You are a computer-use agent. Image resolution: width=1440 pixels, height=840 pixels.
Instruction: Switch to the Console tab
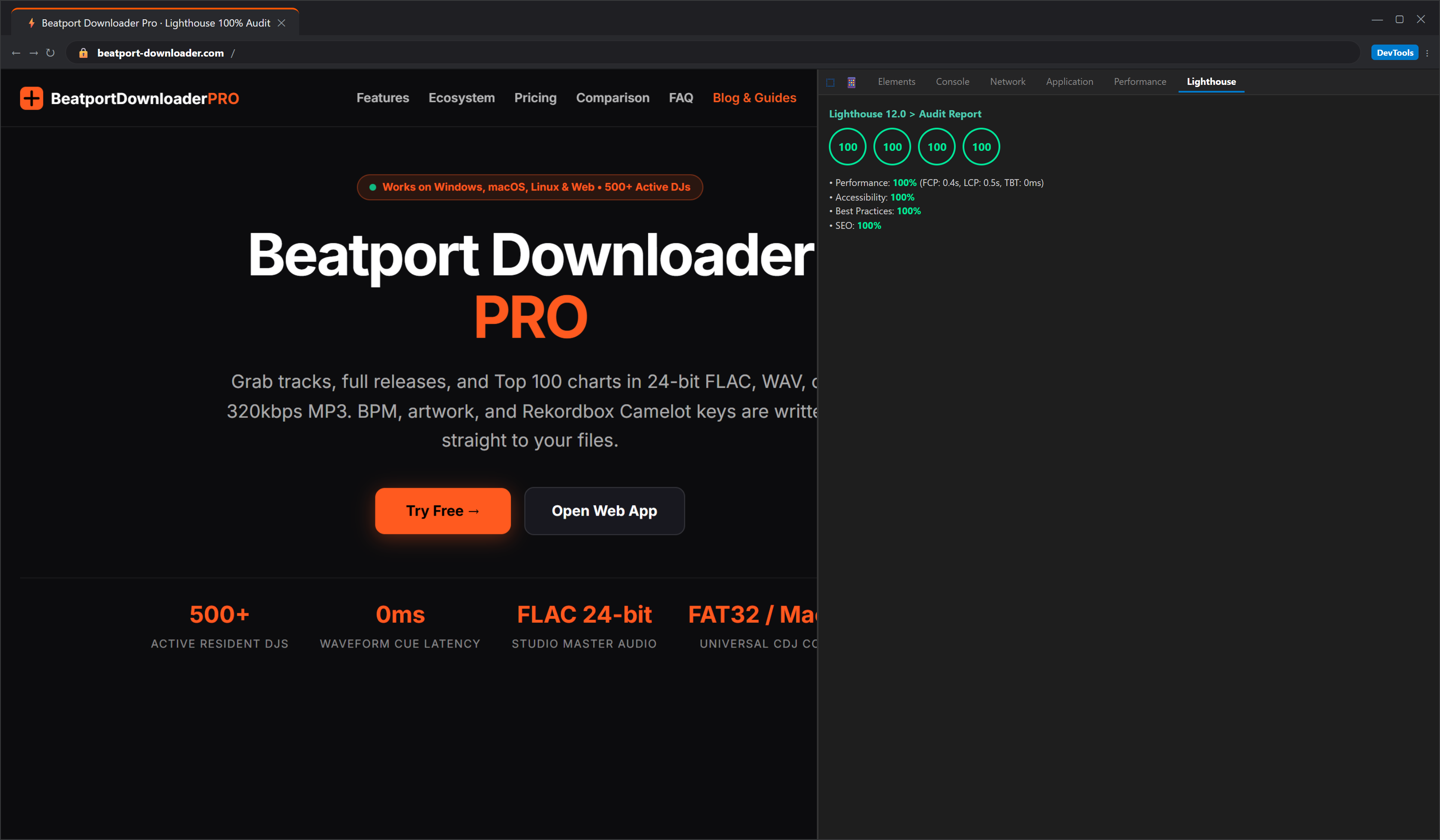click(952, 82)
